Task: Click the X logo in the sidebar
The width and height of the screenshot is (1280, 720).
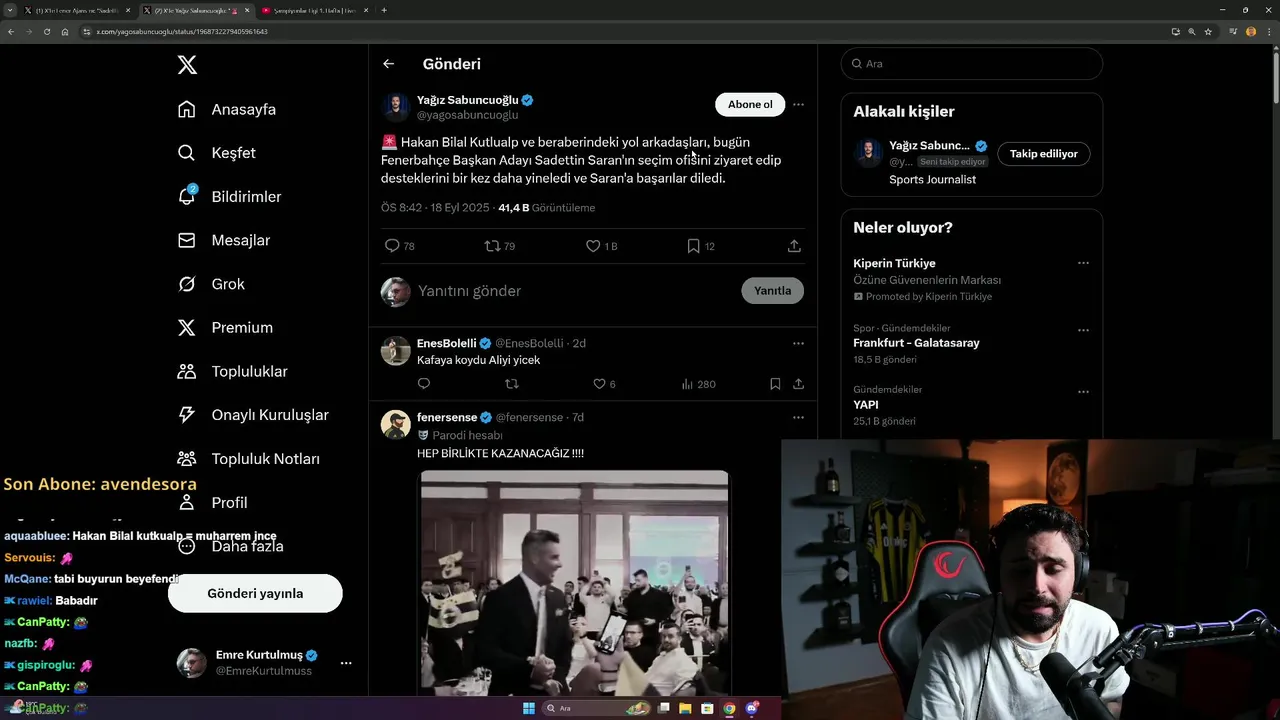Action: point(187,65)
